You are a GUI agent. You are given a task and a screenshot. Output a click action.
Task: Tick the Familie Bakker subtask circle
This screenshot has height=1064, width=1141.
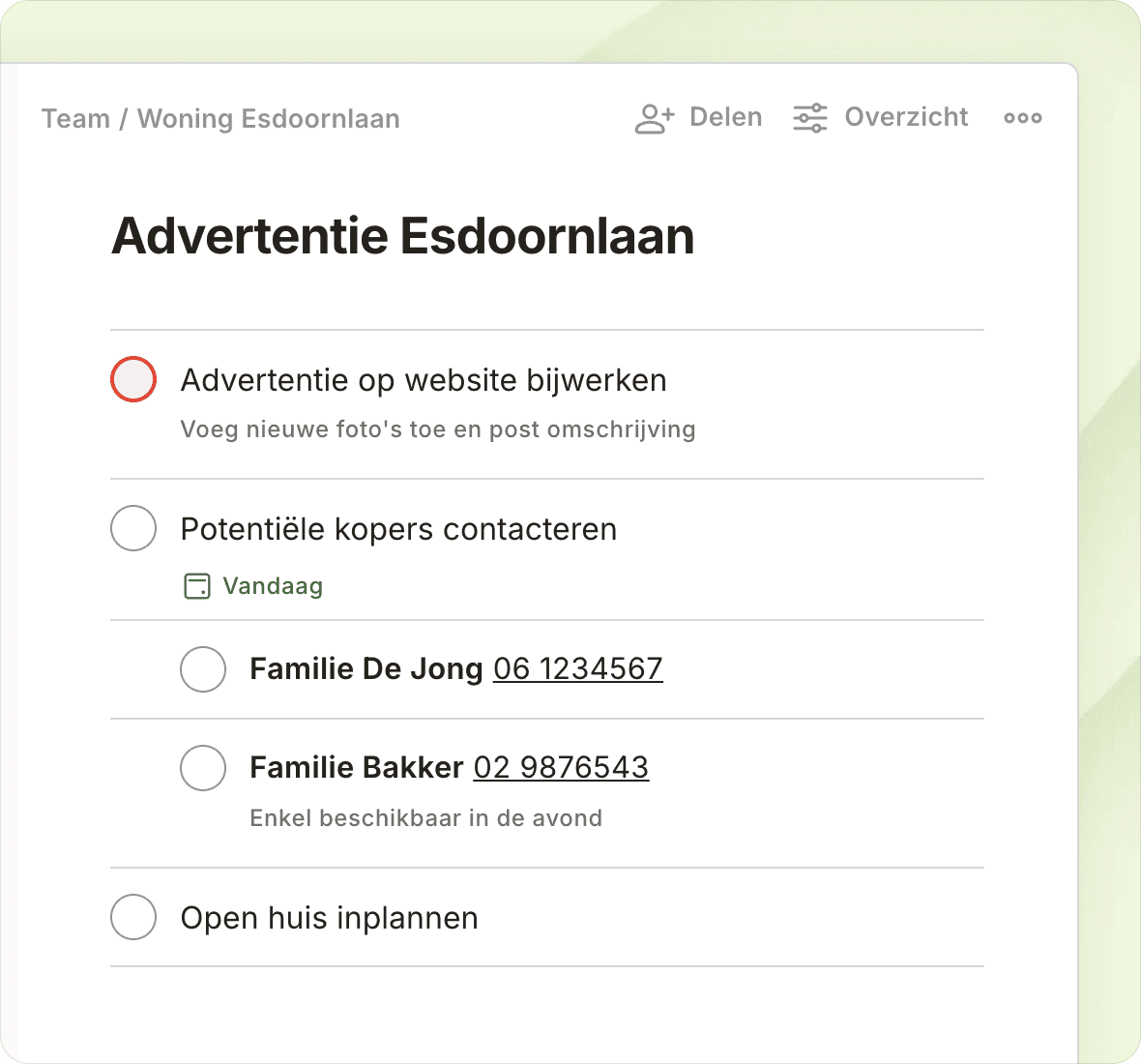point(203,768)
